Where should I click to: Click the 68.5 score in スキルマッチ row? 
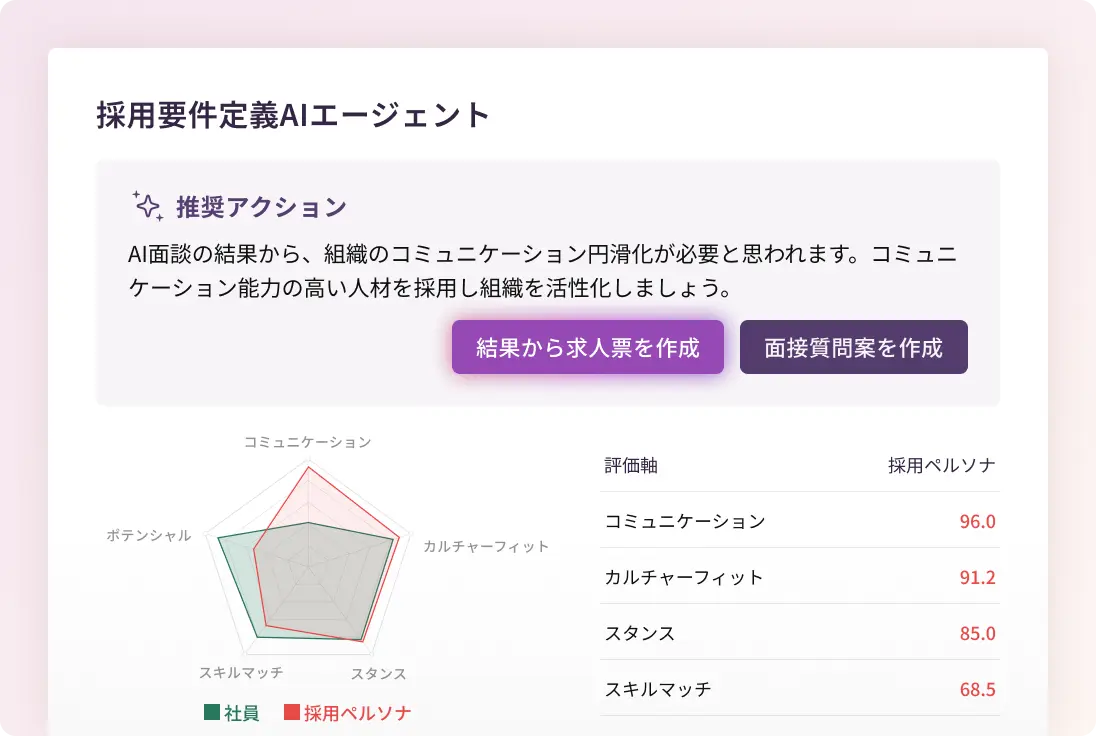[976, 689]
